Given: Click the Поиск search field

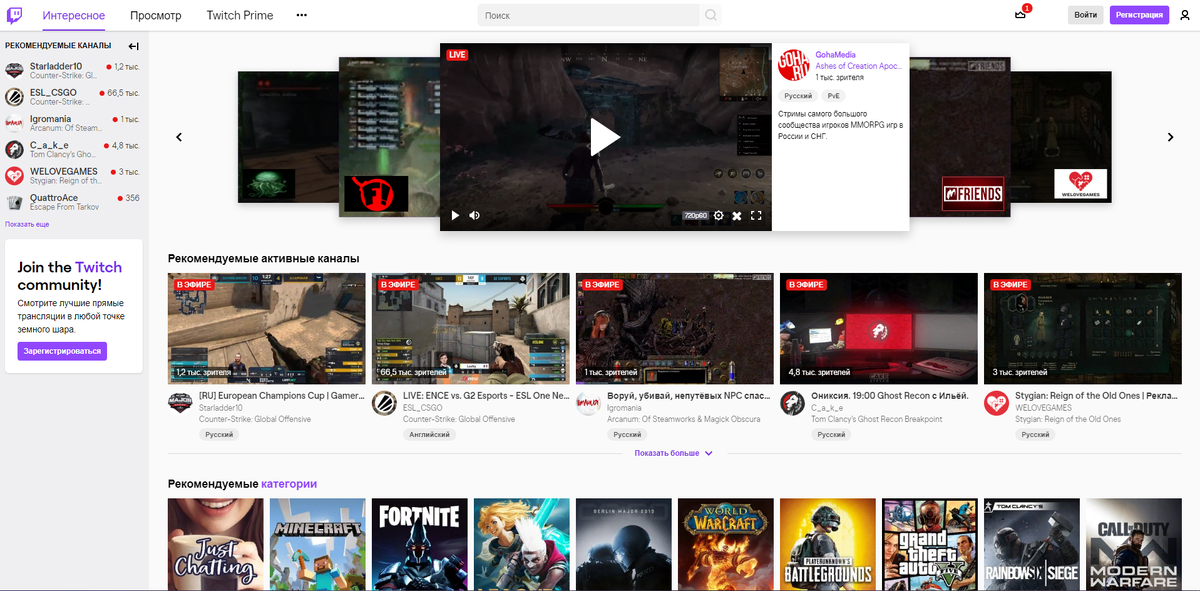Looking at the screenshot, I should point(588,15).
